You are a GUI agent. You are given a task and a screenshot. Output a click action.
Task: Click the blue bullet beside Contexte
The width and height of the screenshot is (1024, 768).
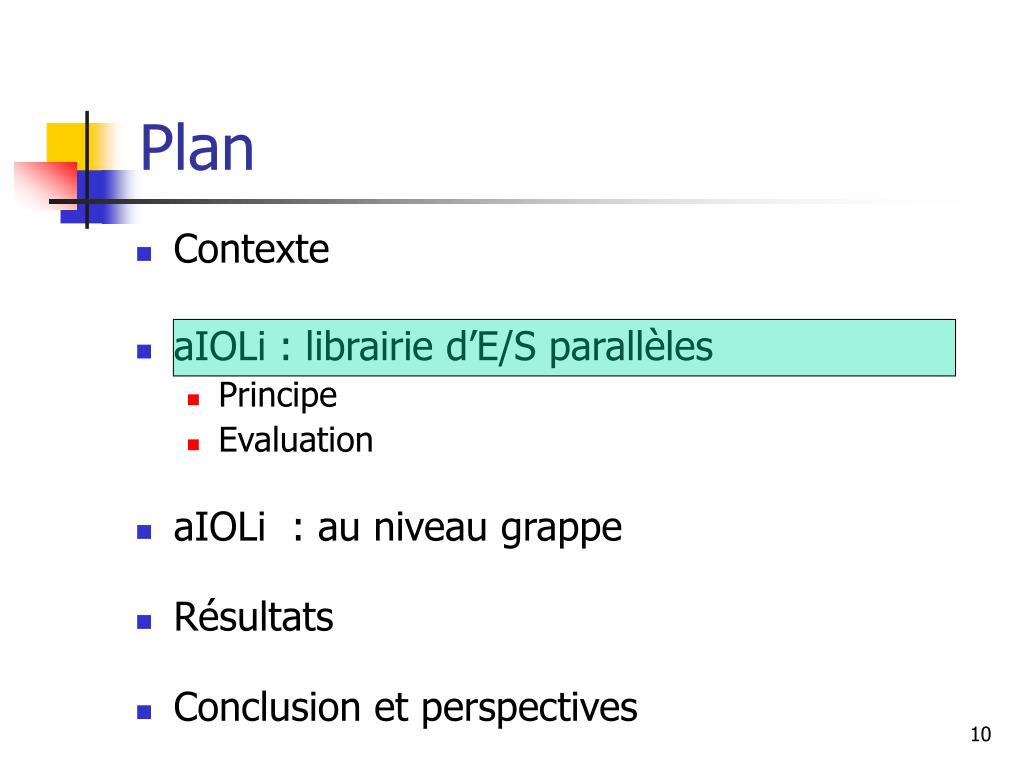144,253
